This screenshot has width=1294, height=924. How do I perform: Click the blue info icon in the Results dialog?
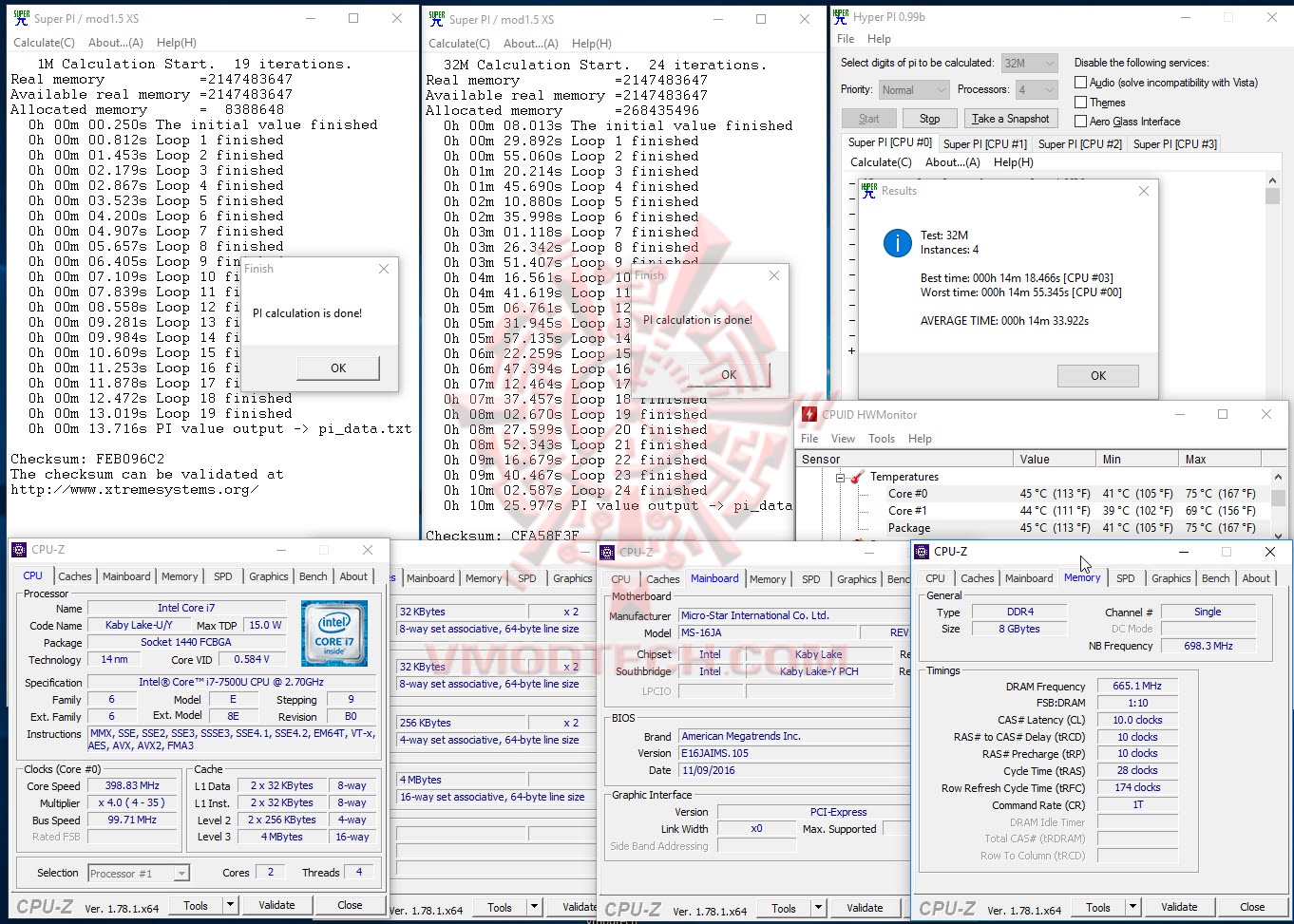(898, 243)
